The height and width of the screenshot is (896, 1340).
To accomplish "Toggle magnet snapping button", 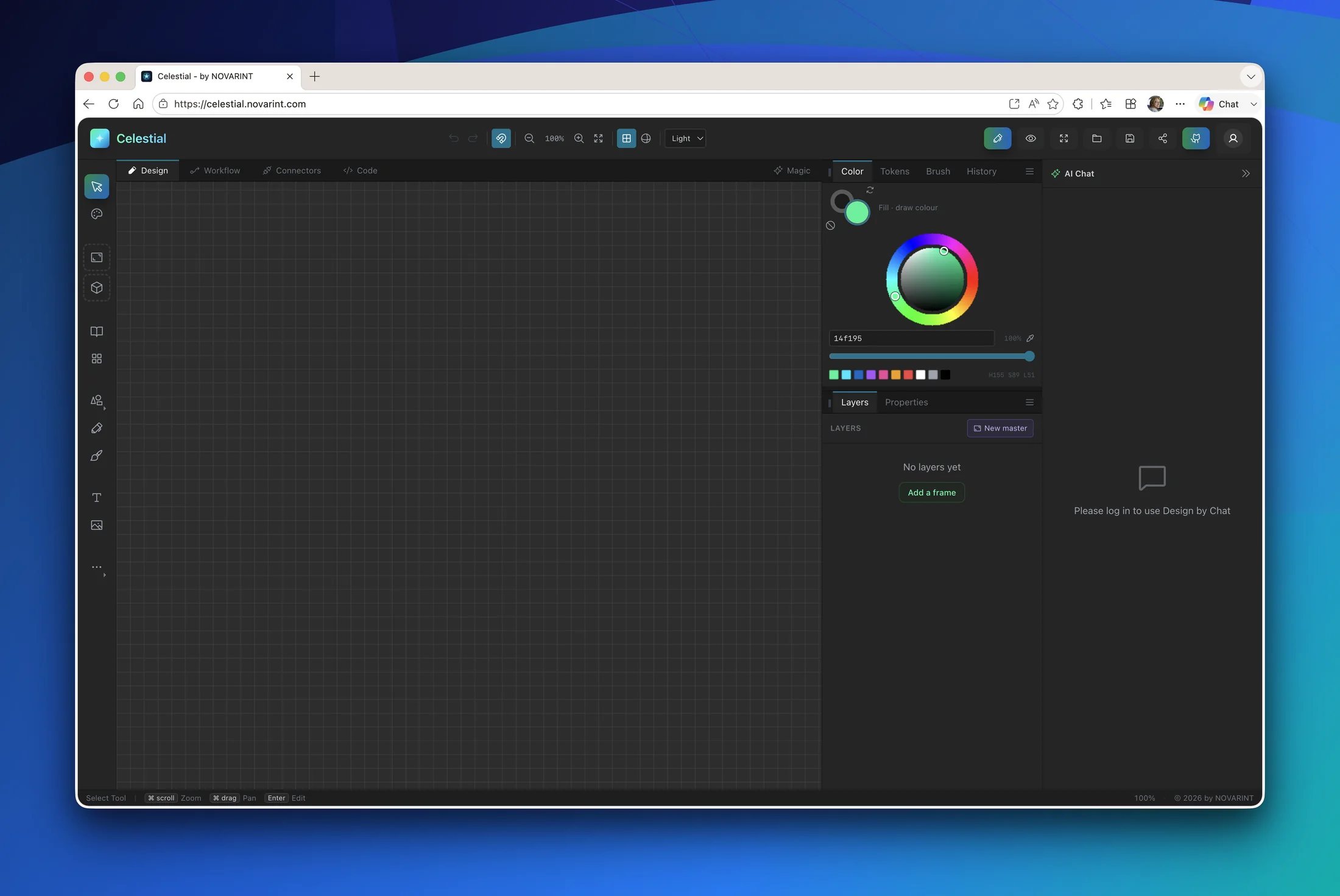I will [501, 138].
